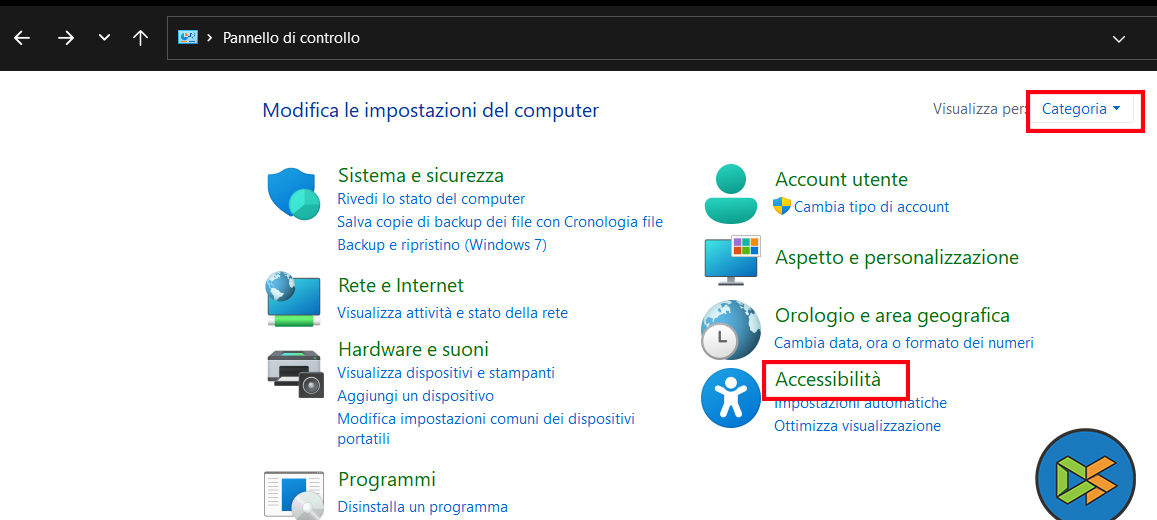Expand the address bar history dropdown
The height and width of the screenshot is (520, 1157).
1119,38
